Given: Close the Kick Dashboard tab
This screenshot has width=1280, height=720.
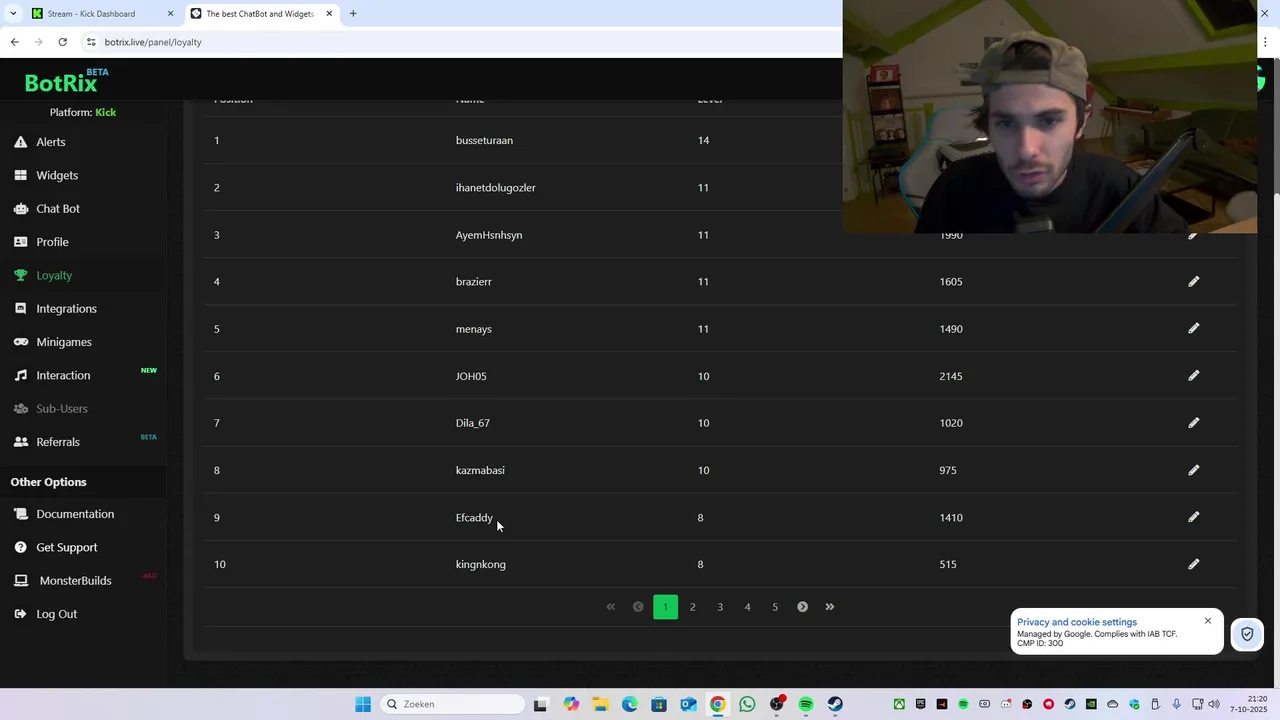Looking at the screenshot, I should pos(170,14).
